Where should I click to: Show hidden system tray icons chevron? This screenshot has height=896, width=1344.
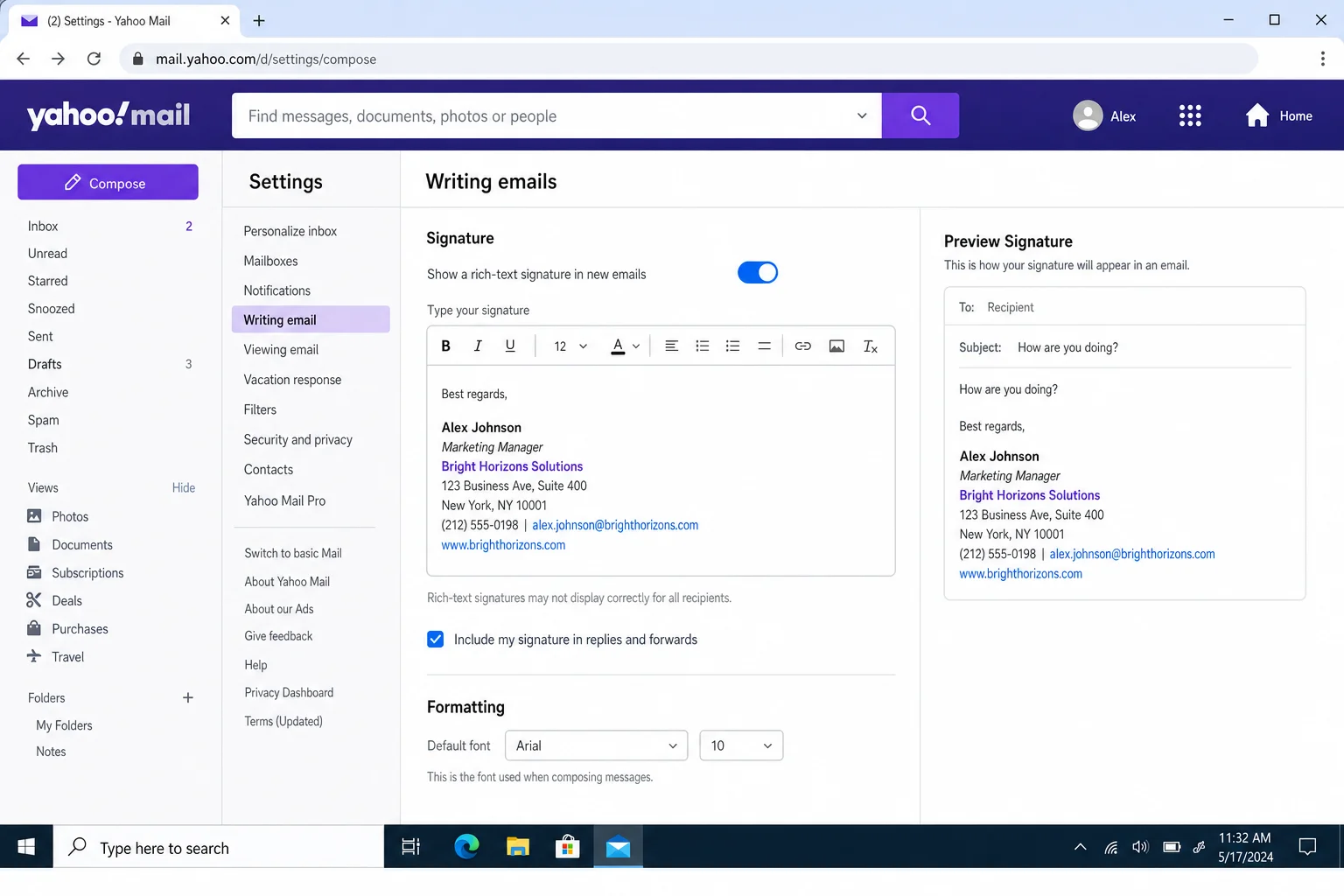pyautogui.click(x=1081, y=846)
